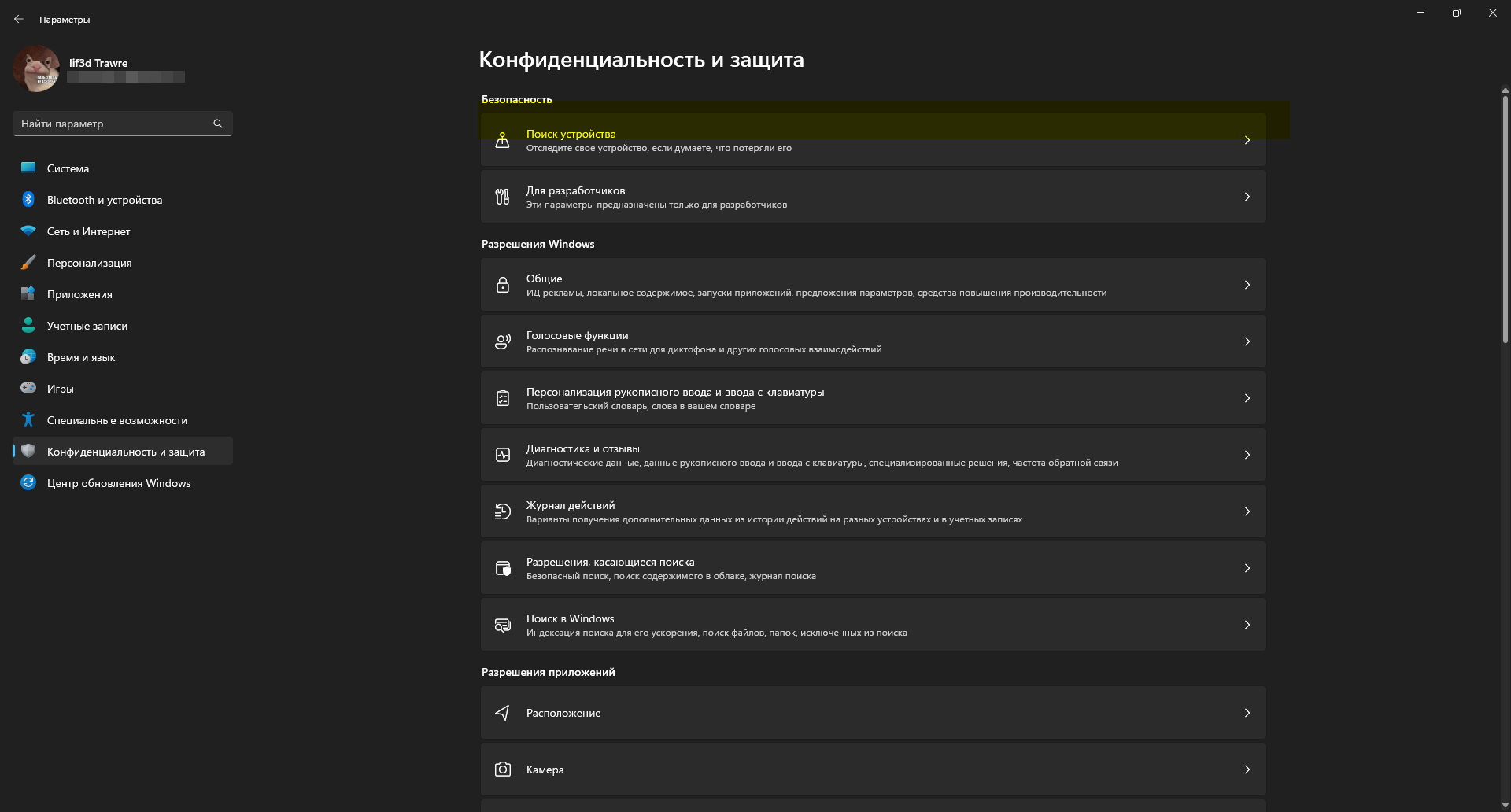Open Голосовые функции settings
The image size is (1511, 812).
click(874, 341)
